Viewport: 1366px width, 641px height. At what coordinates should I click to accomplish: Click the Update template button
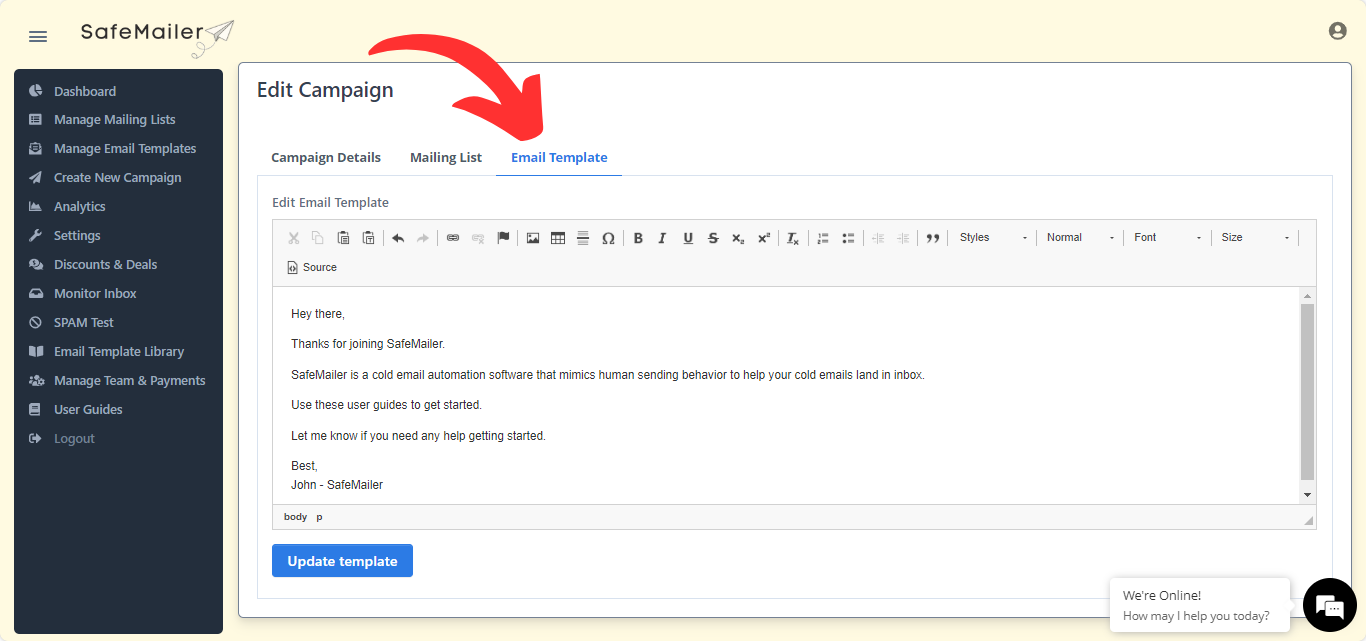point(342,561)
